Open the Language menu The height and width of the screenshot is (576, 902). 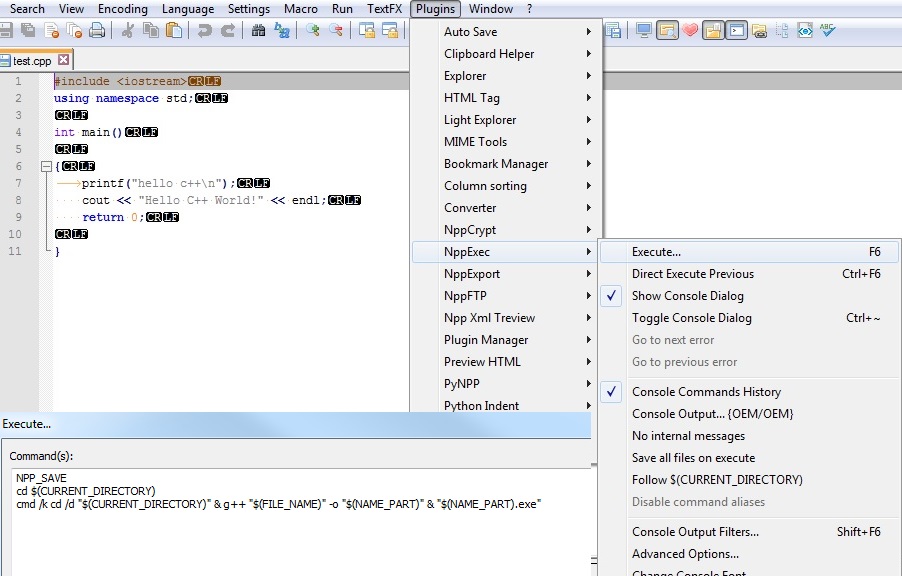click(188, 9)
